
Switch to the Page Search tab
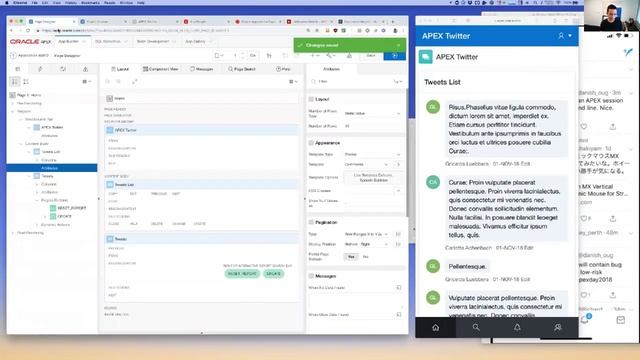coord(242,69)
